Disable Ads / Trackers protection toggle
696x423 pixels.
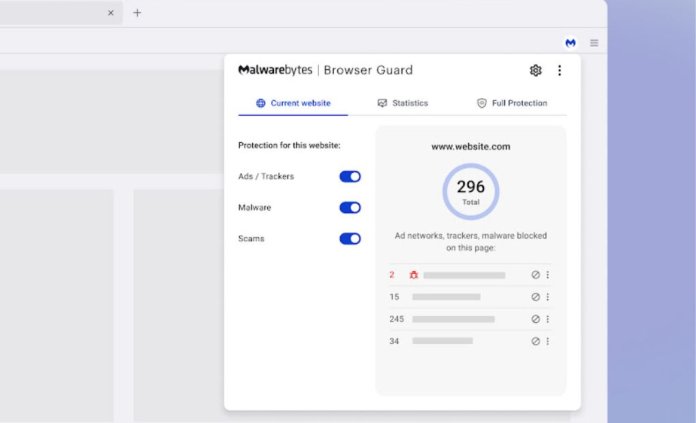350,177
